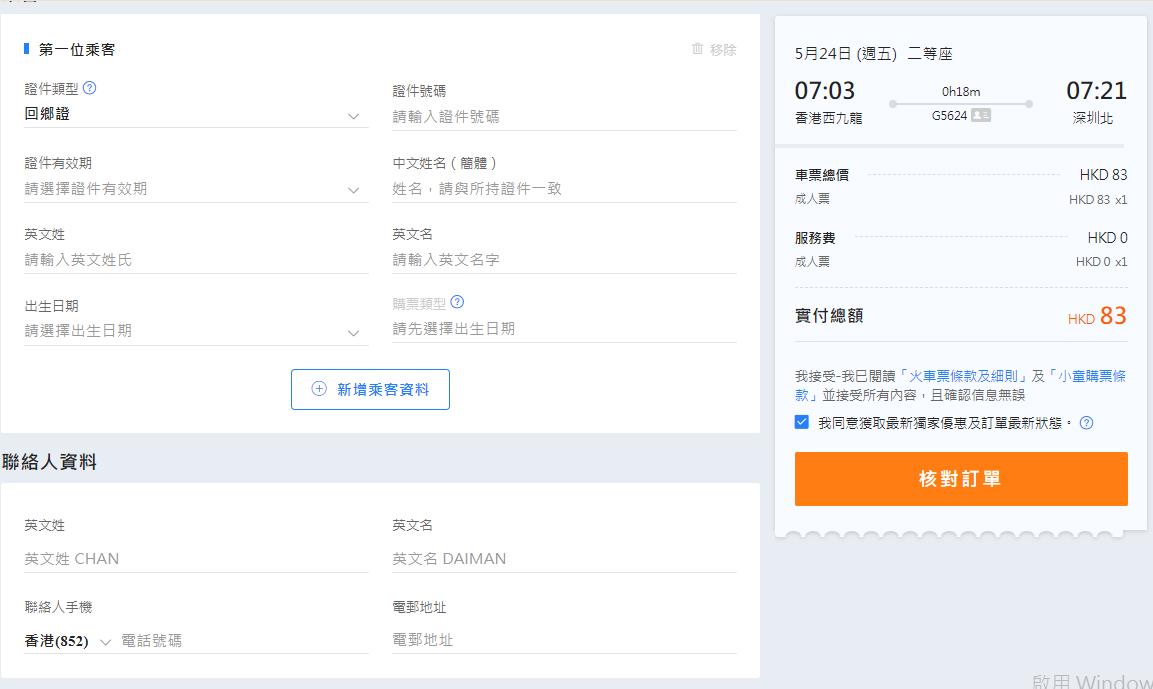
Task: Uncheck the exclusive offers consent checkbox
Action: click(x=801, y=422)
